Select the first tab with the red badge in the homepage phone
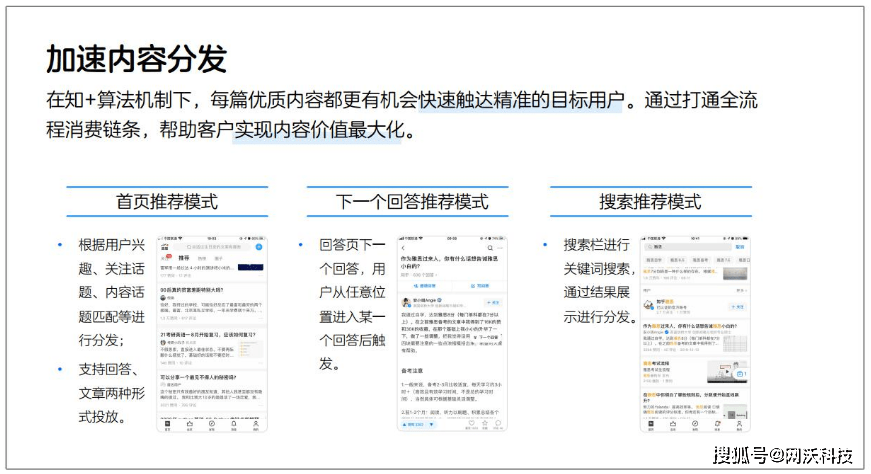The width and height of the screenshot is (871, 474). point(165,257)
